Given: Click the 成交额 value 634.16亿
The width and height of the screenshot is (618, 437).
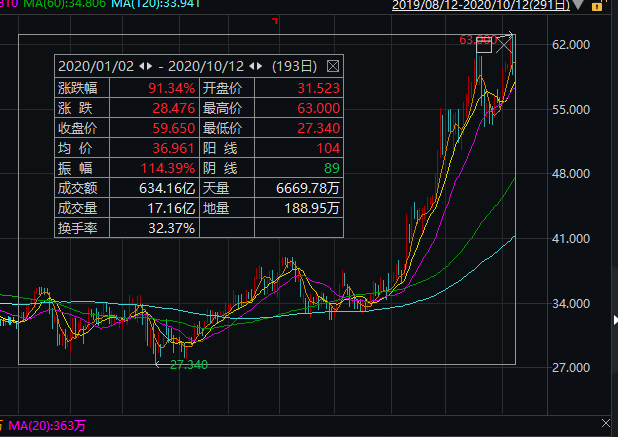Looking at the screenshot, I should [x=166, y=187].
